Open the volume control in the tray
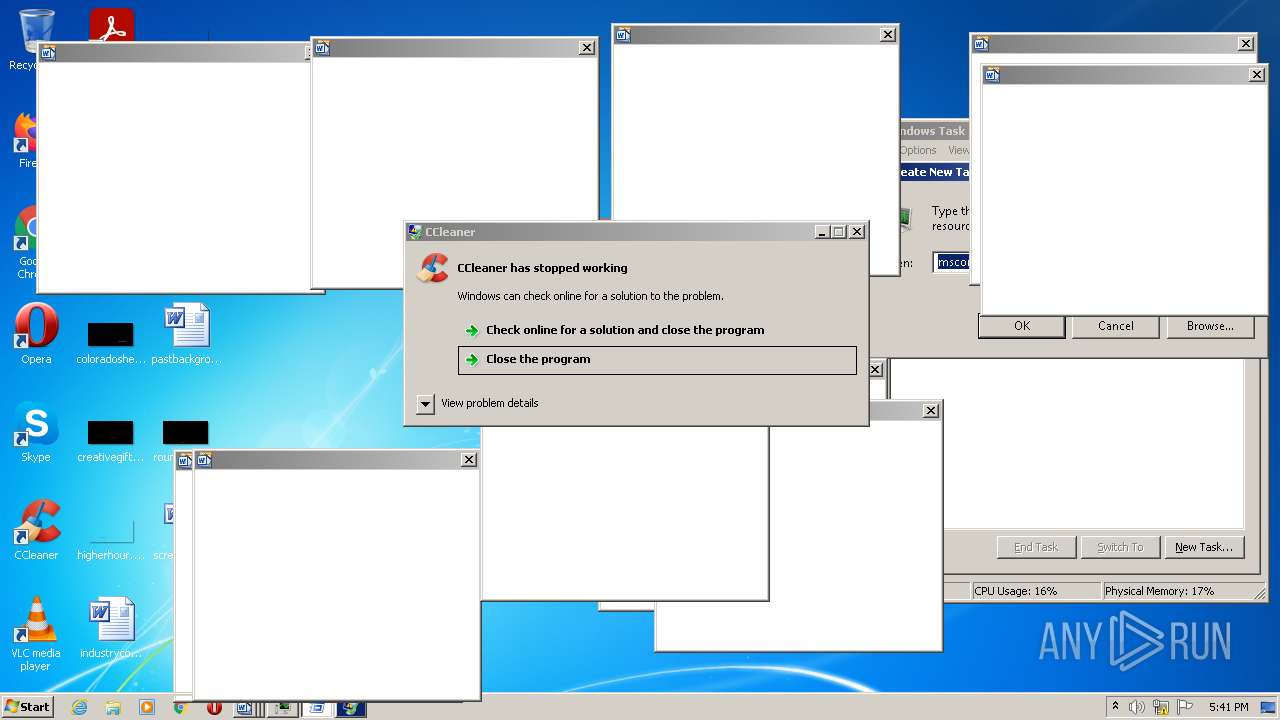 coord(1136,707)
